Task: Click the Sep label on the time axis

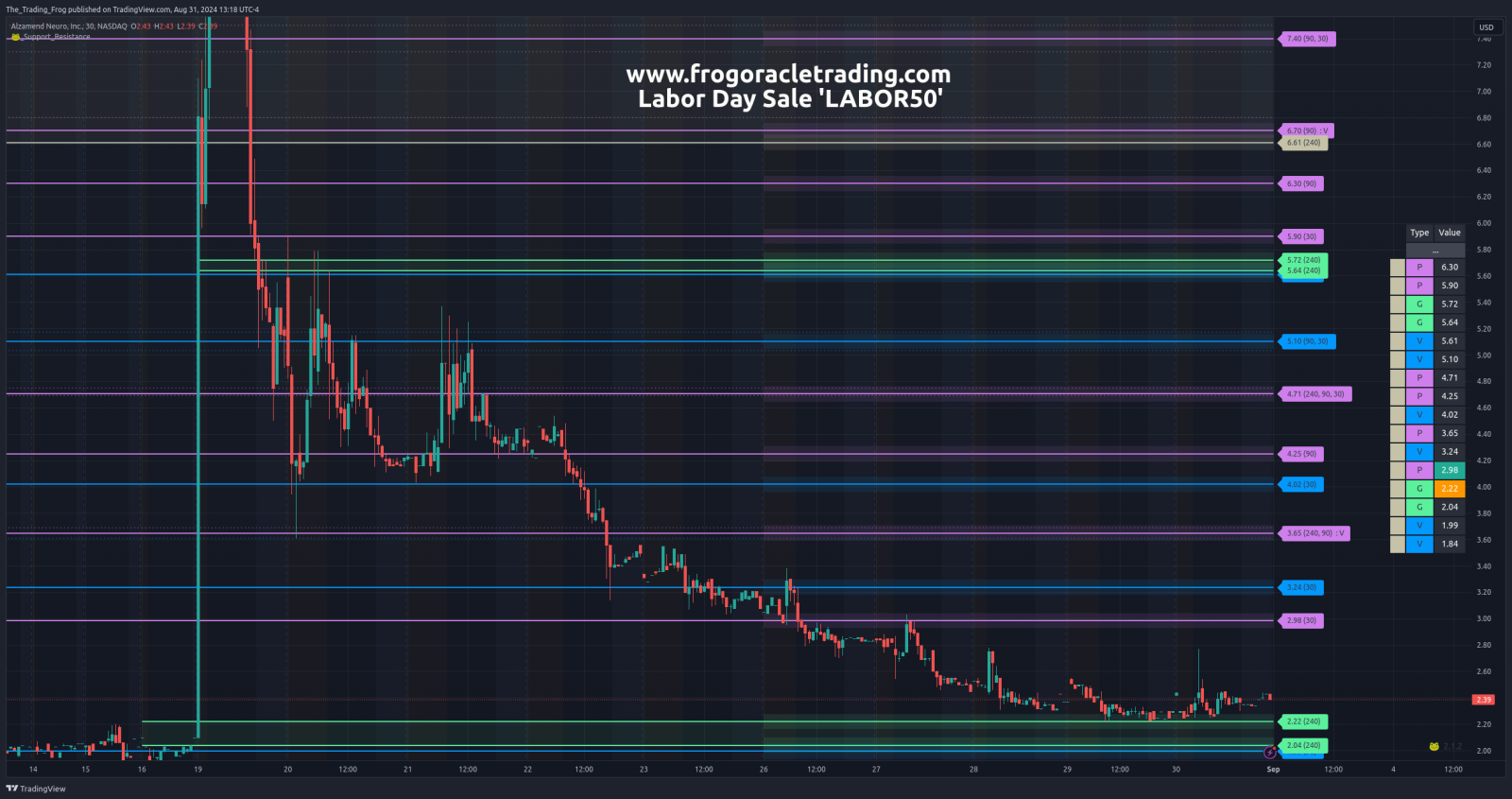Action: [1273, 770]
